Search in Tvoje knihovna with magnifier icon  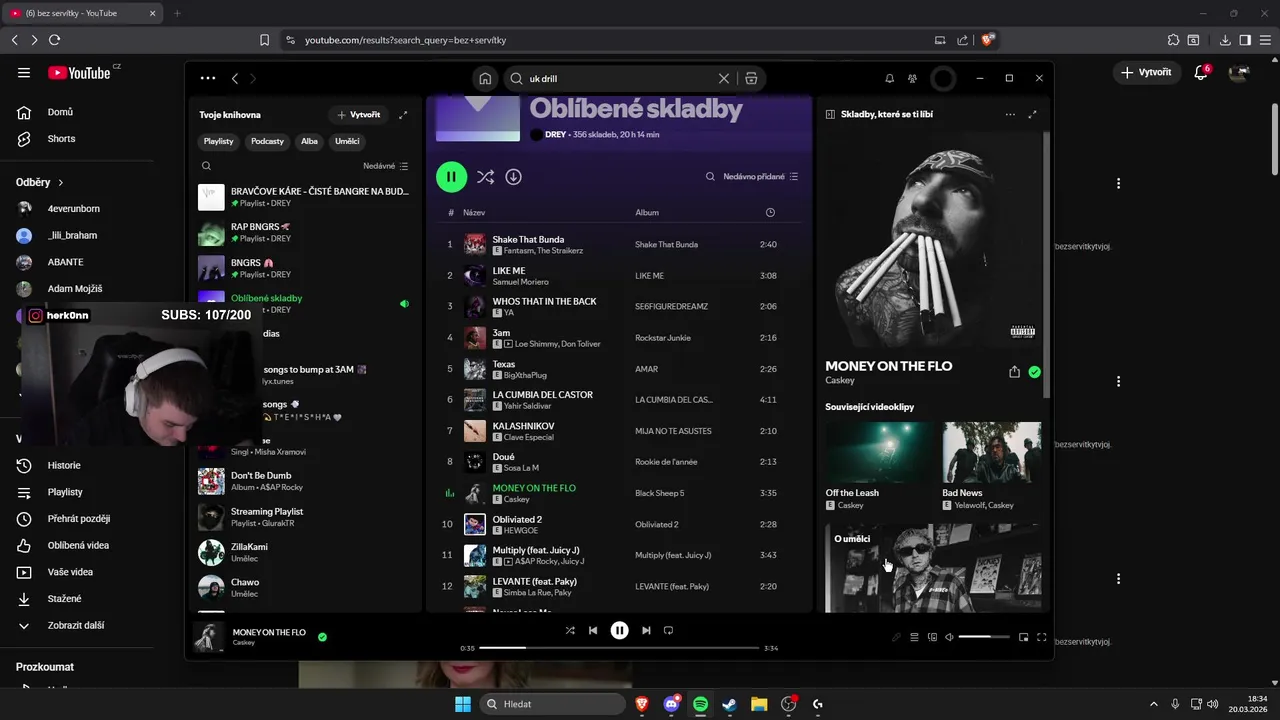point(206,166)
